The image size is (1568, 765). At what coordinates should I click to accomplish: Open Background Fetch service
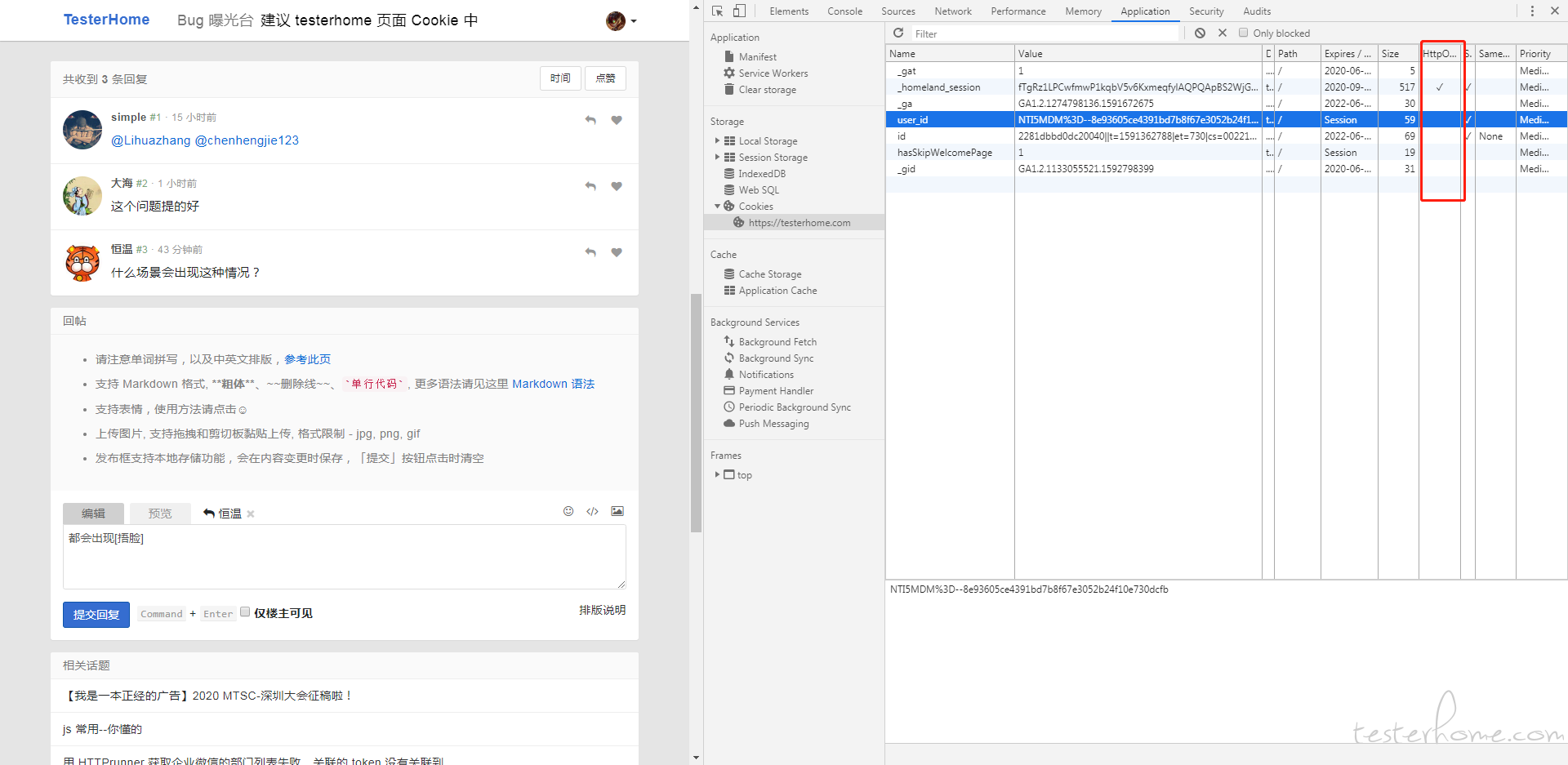point(777,341)
